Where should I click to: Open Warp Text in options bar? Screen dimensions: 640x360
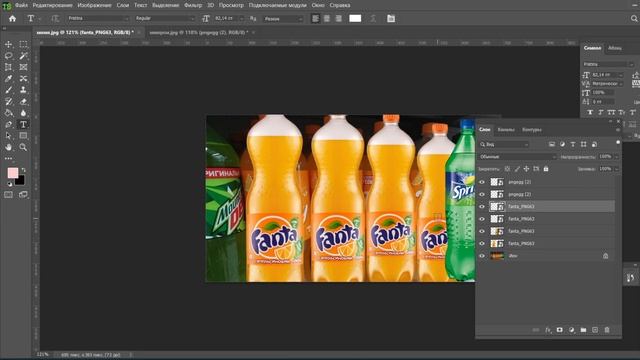coord(373,18)
